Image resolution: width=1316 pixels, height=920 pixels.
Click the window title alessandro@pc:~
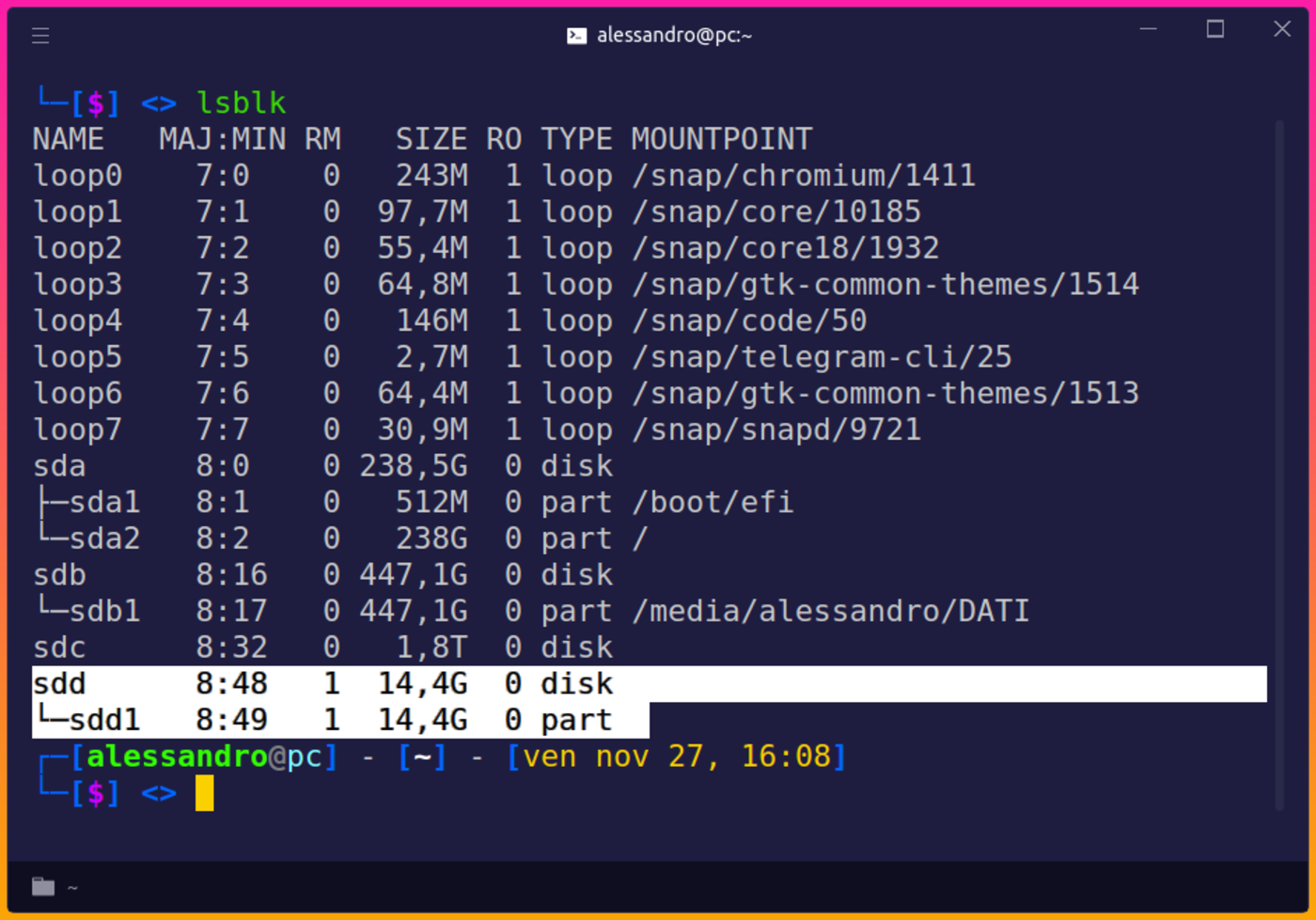coord(674,36)
